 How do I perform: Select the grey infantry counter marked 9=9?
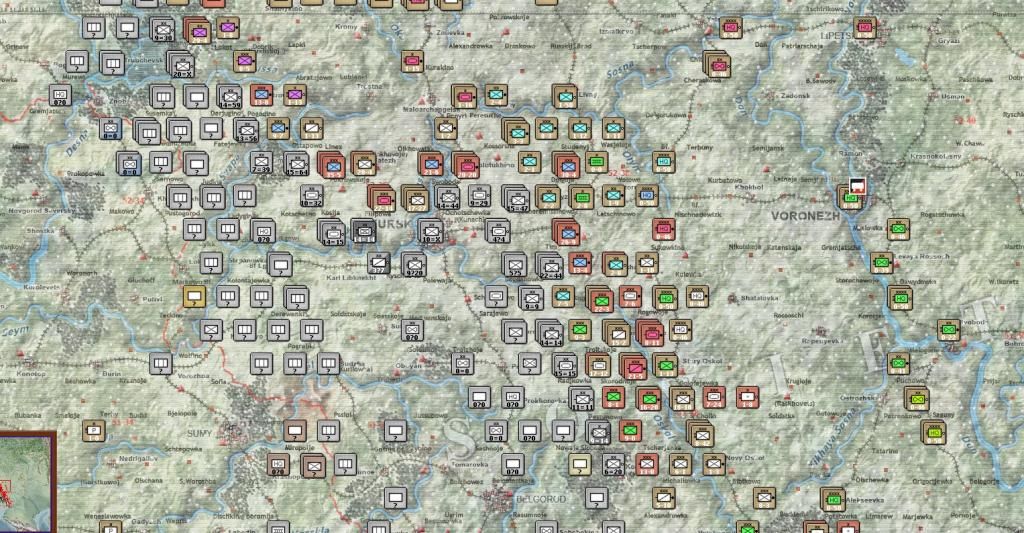tap(531, 298)
